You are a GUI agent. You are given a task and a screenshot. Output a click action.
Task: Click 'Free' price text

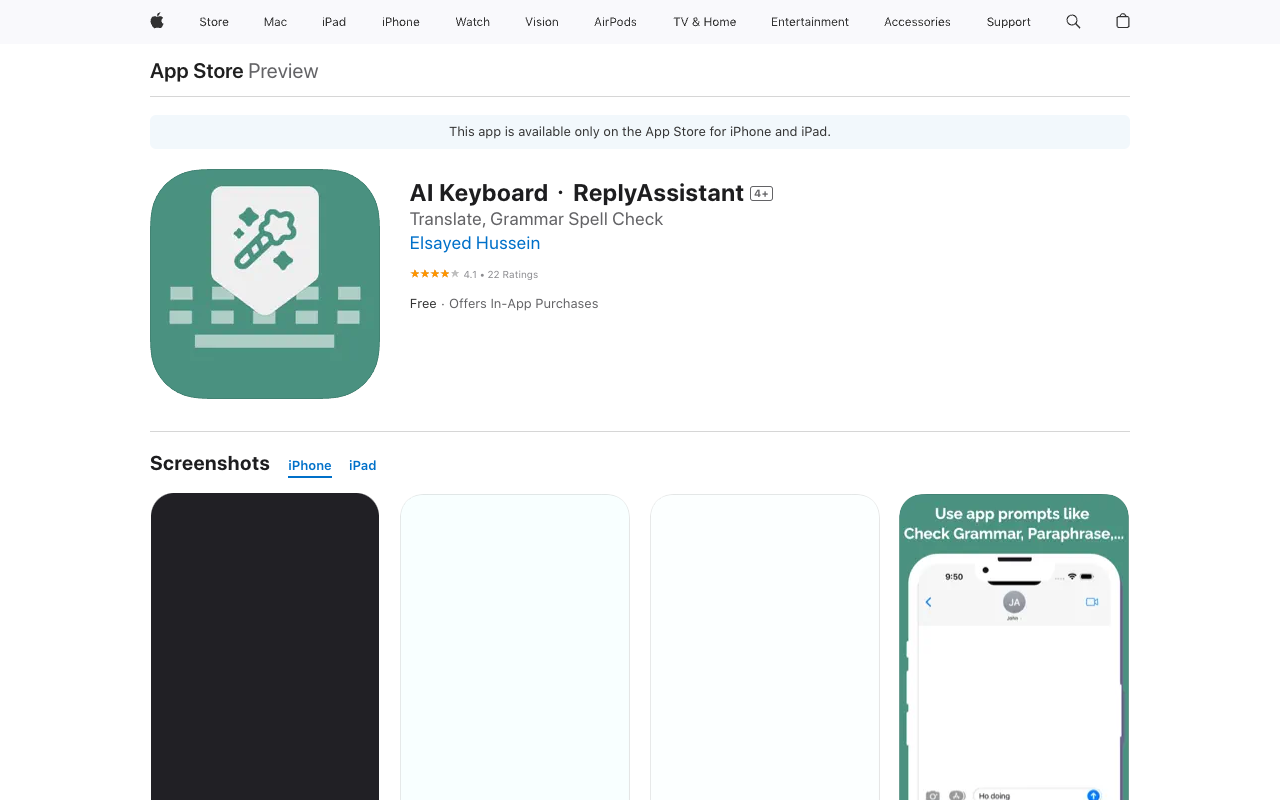point(423,304)
